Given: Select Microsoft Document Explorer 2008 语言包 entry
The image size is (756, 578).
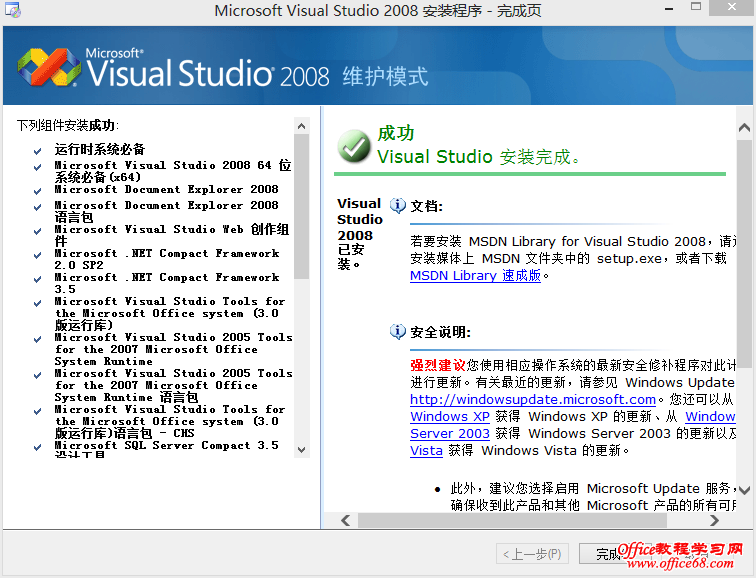Looking at the screenshot, I should pyautogui.click(x=166, y=211).
